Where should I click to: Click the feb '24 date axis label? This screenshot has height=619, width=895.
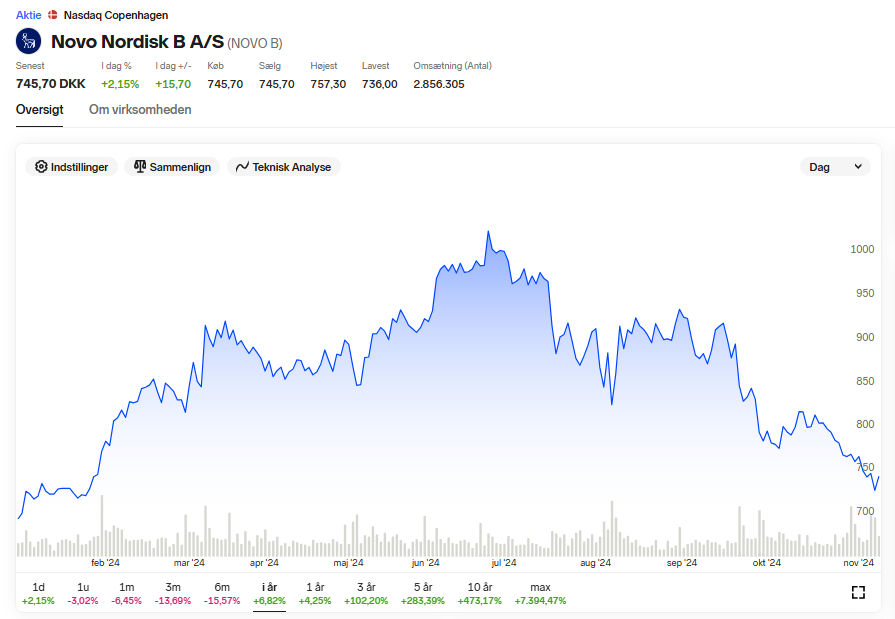coord(106,563)
